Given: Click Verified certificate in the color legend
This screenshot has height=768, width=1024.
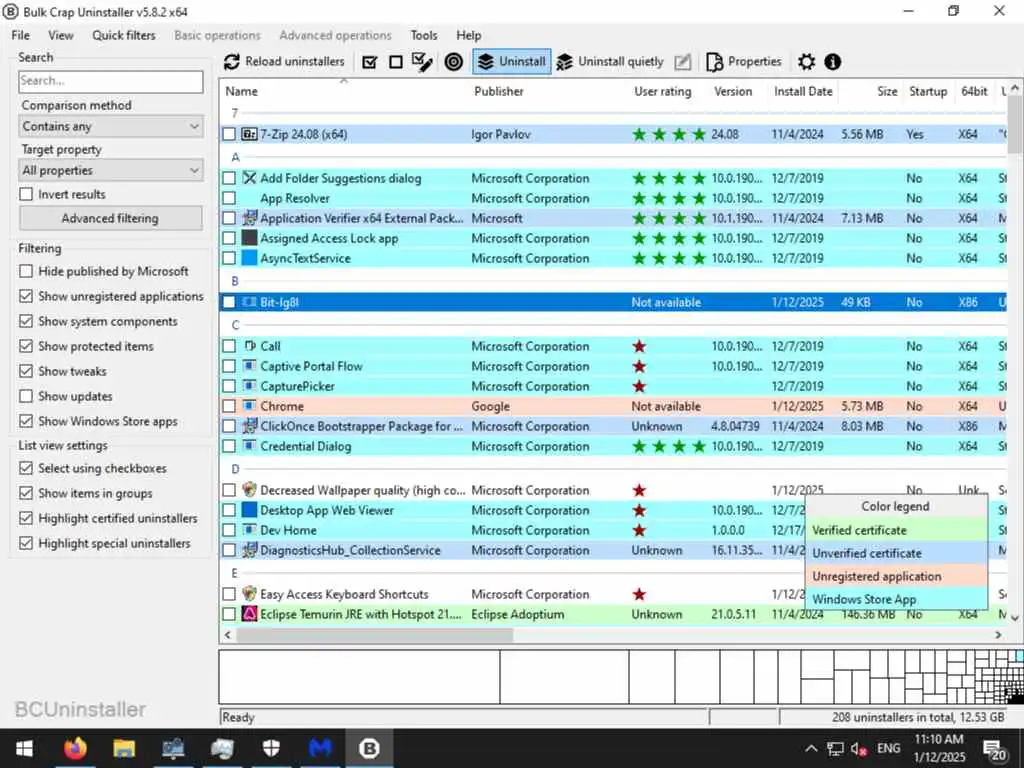Looking at the screenshot, I should pos(895,530).
